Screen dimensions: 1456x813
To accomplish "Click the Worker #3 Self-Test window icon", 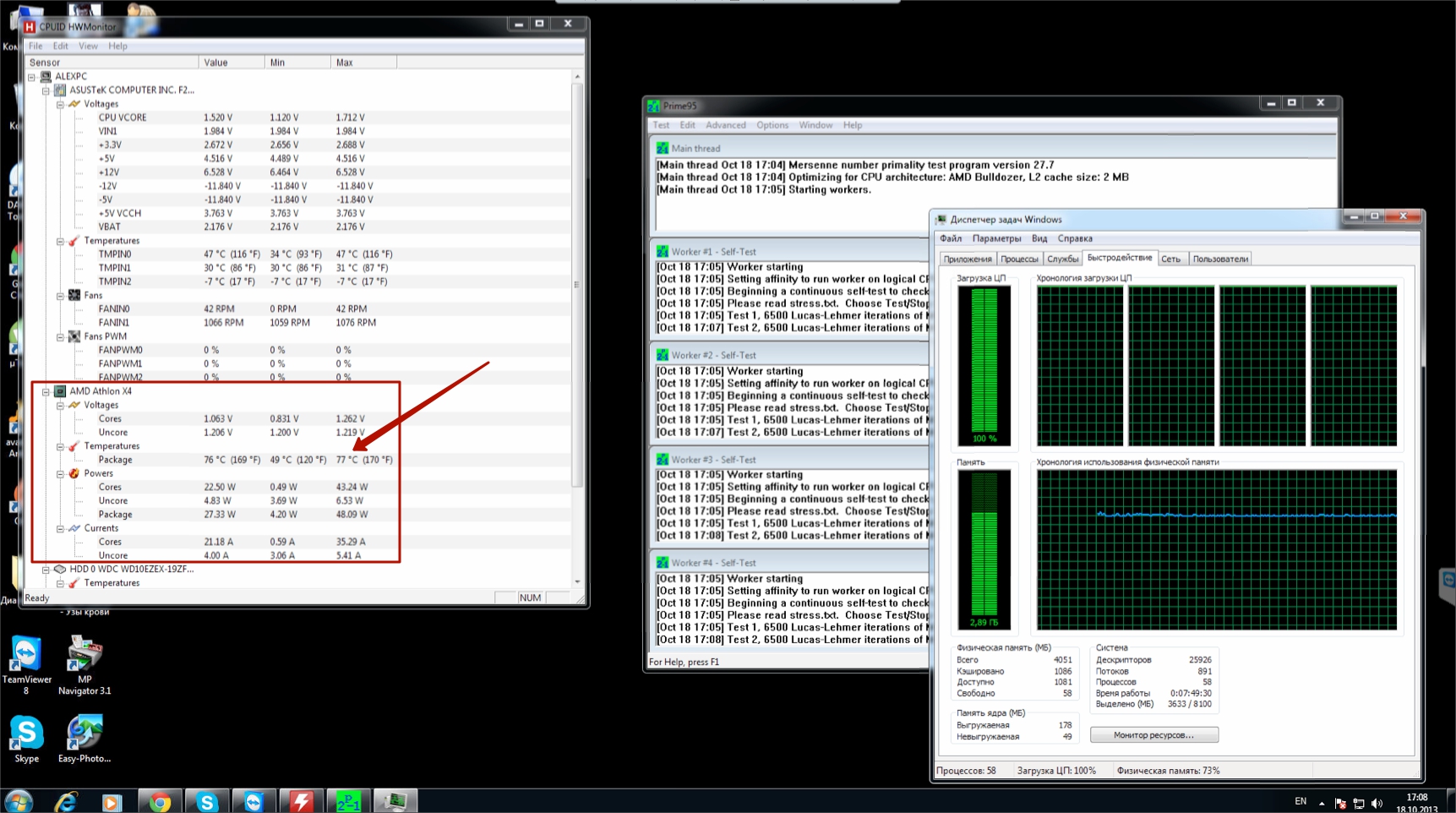I will pos(663,459).
